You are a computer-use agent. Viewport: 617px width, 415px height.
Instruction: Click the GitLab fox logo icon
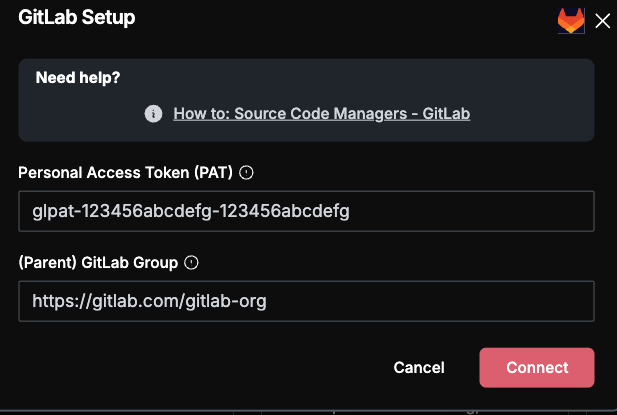[571, 21]
